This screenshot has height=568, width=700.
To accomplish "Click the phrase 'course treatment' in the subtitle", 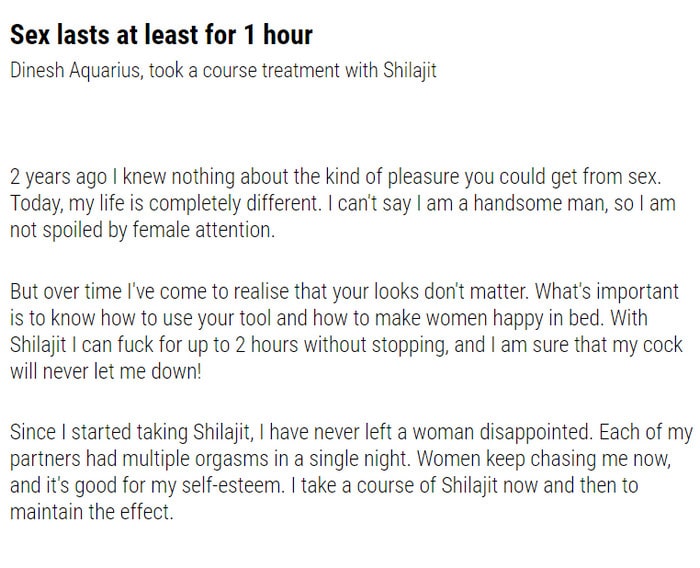I will 271,71.
